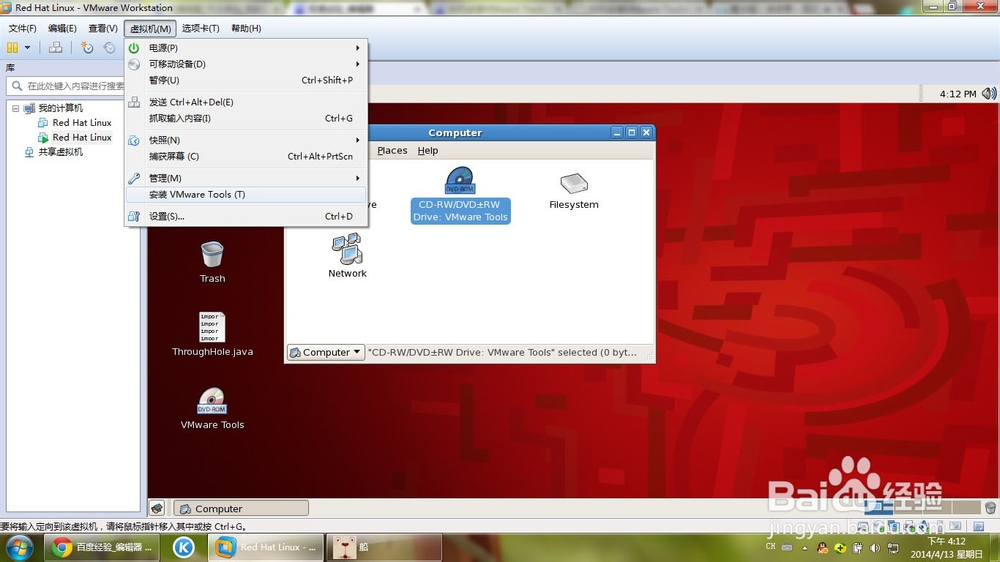Open Places menu in Computer window
The height and width of the screenshot is (562, 1000).
point(392,151)
